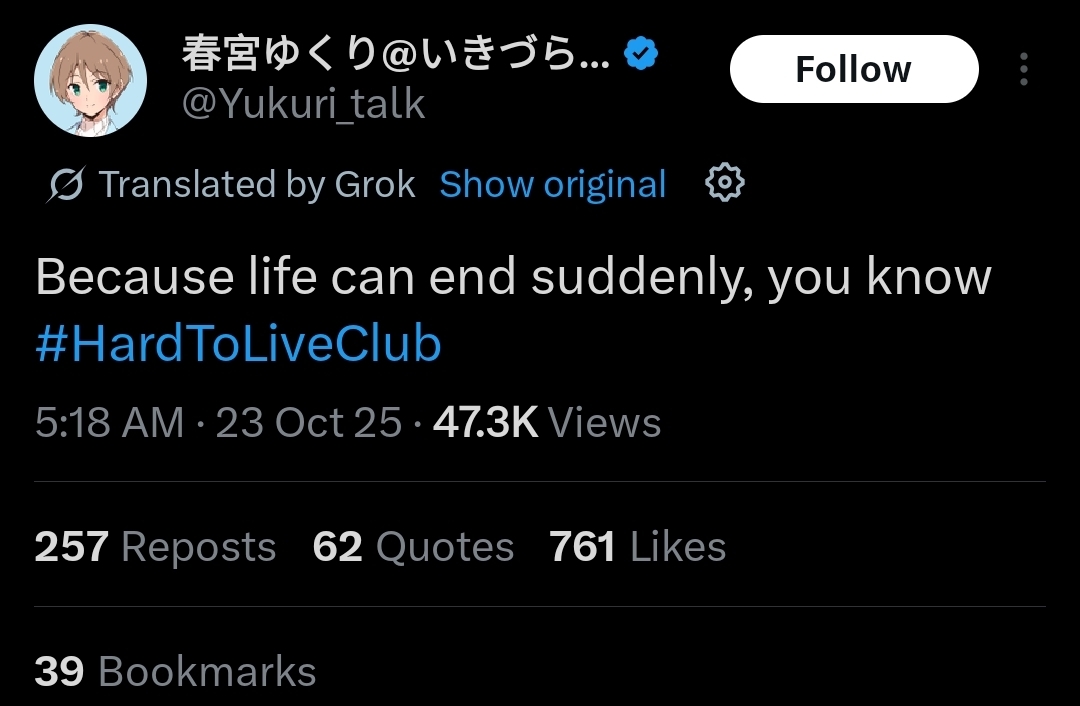The height and width of the screenshot is (706, 1080).
Task: Click the 23 Oct 25 date
Action: [309, 422]
